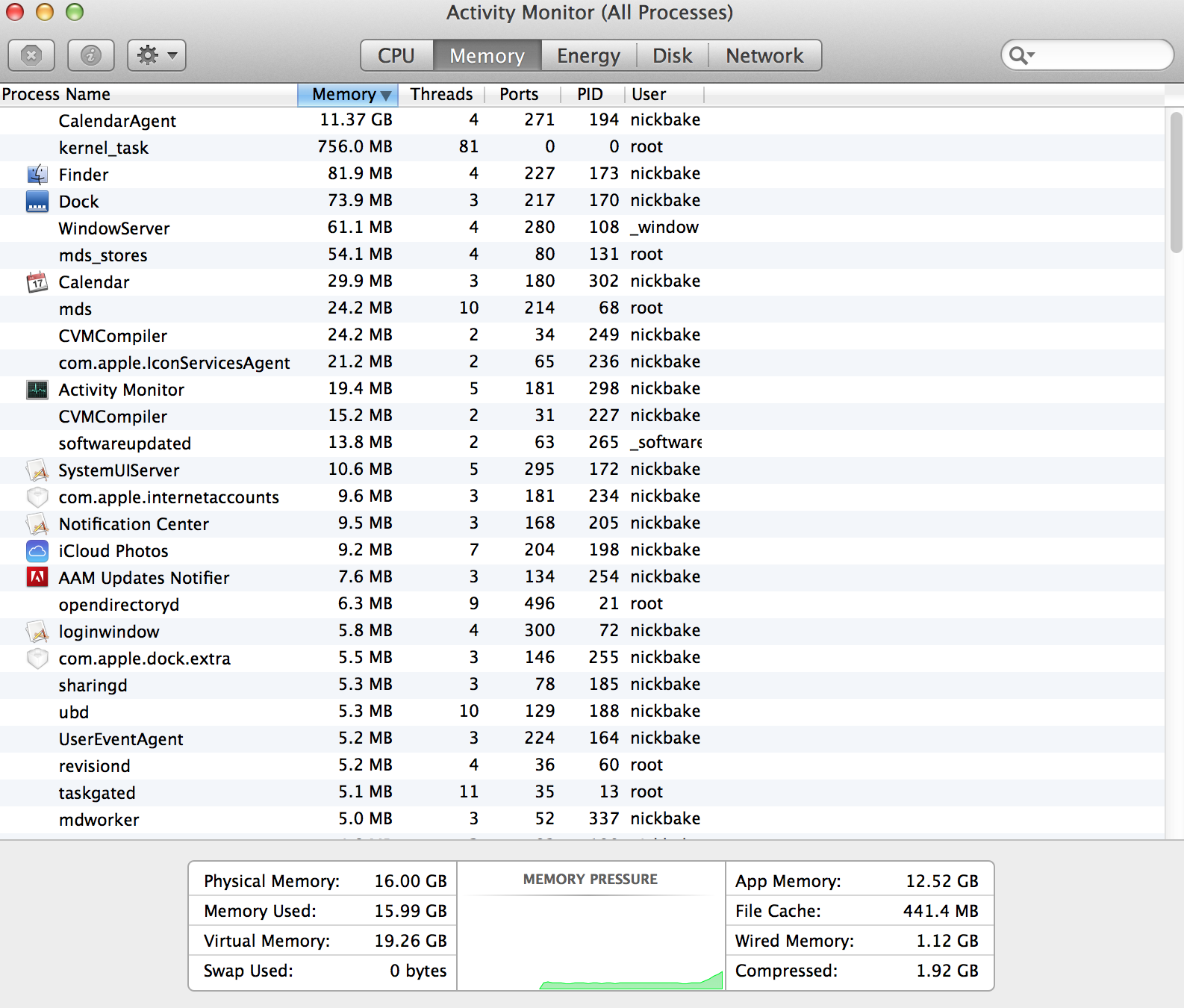Switch to the CPU tab
The width and height of the screenshot is (1184, 1008).
[x=396, y=55]
